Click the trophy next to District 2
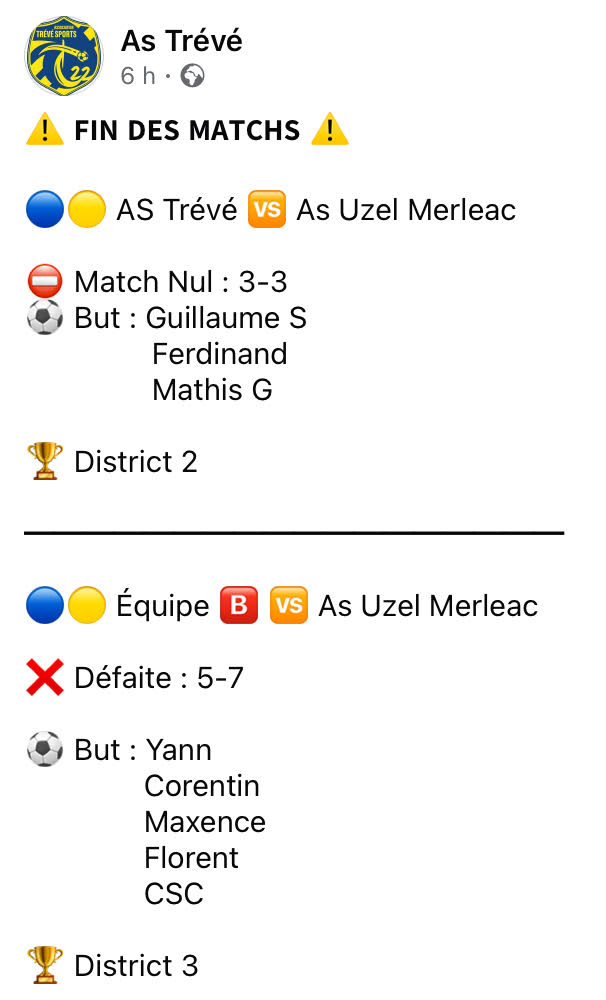606x1000 pixels. tap(45, 462)
